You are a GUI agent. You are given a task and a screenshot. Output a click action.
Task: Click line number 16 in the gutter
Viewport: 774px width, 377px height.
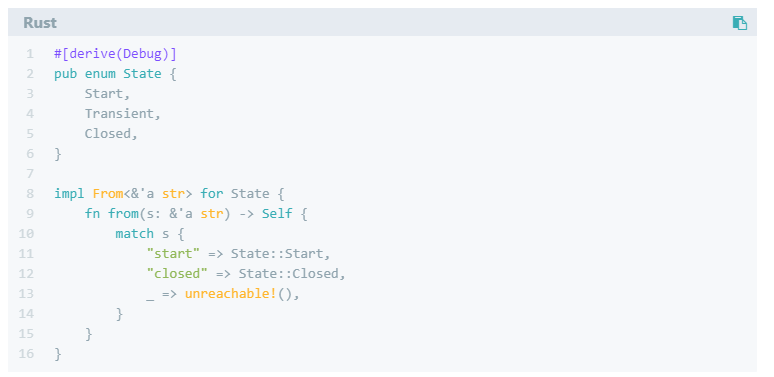[x=27, y=353]
